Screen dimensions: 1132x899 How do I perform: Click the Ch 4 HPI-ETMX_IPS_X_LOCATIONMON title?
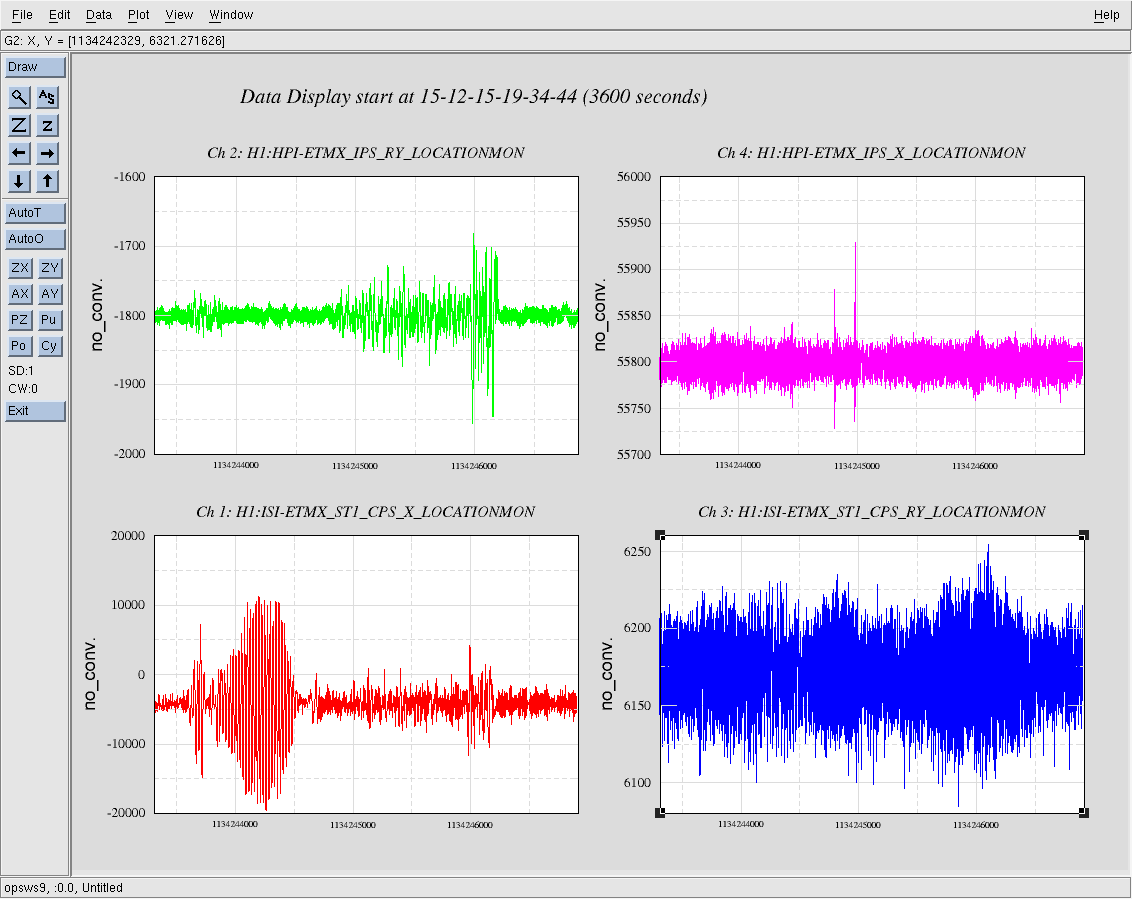tap(871, 153)
